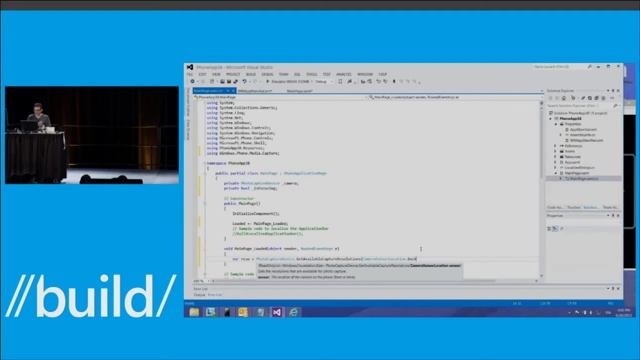Viewport: 640px width, 360px height.
Task: Click the code editor vertical scrollbar
Action: (x=541, y=189)
